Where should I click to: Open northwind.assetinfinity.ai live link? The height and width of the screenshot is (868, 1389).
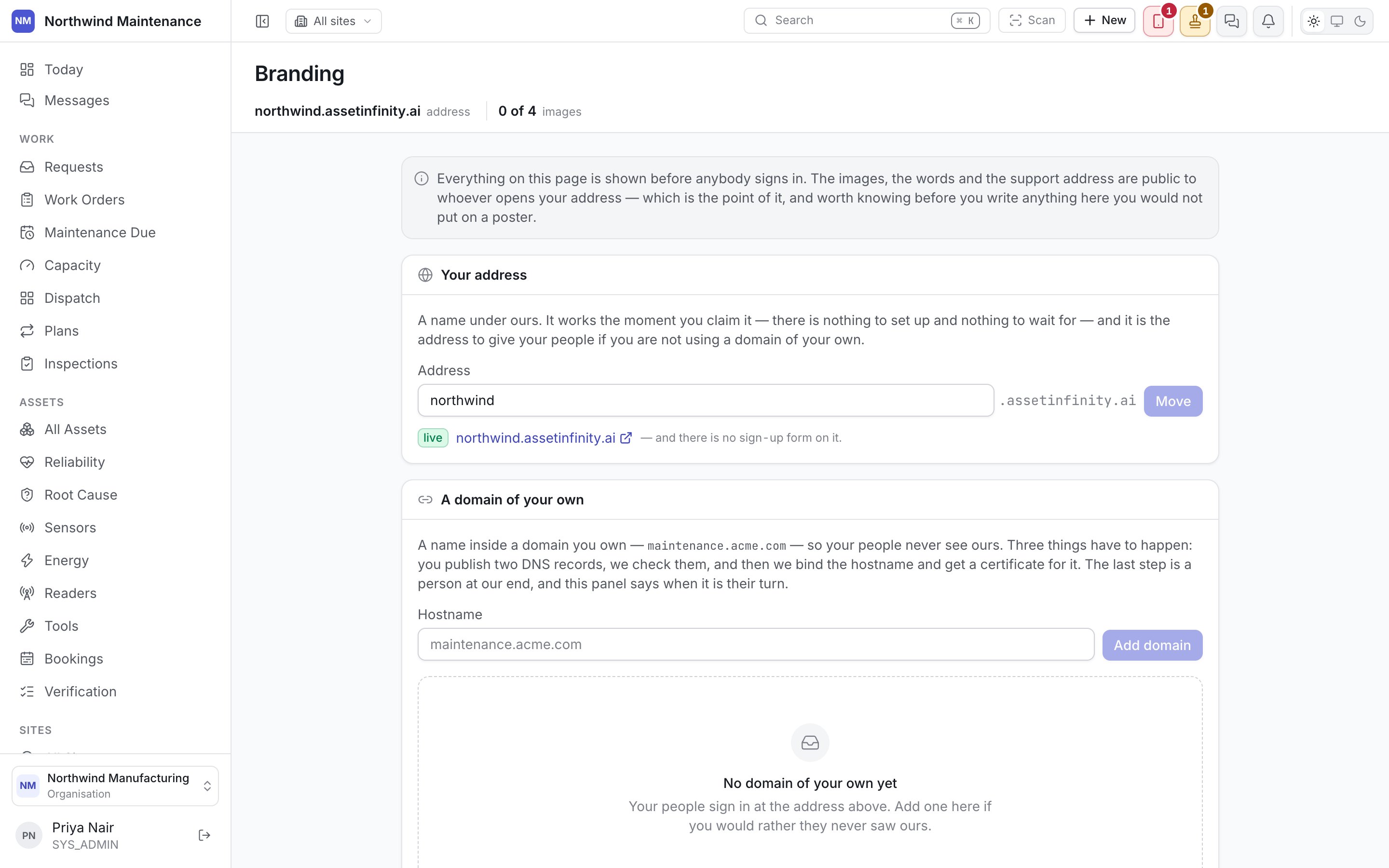coord(544,438)
